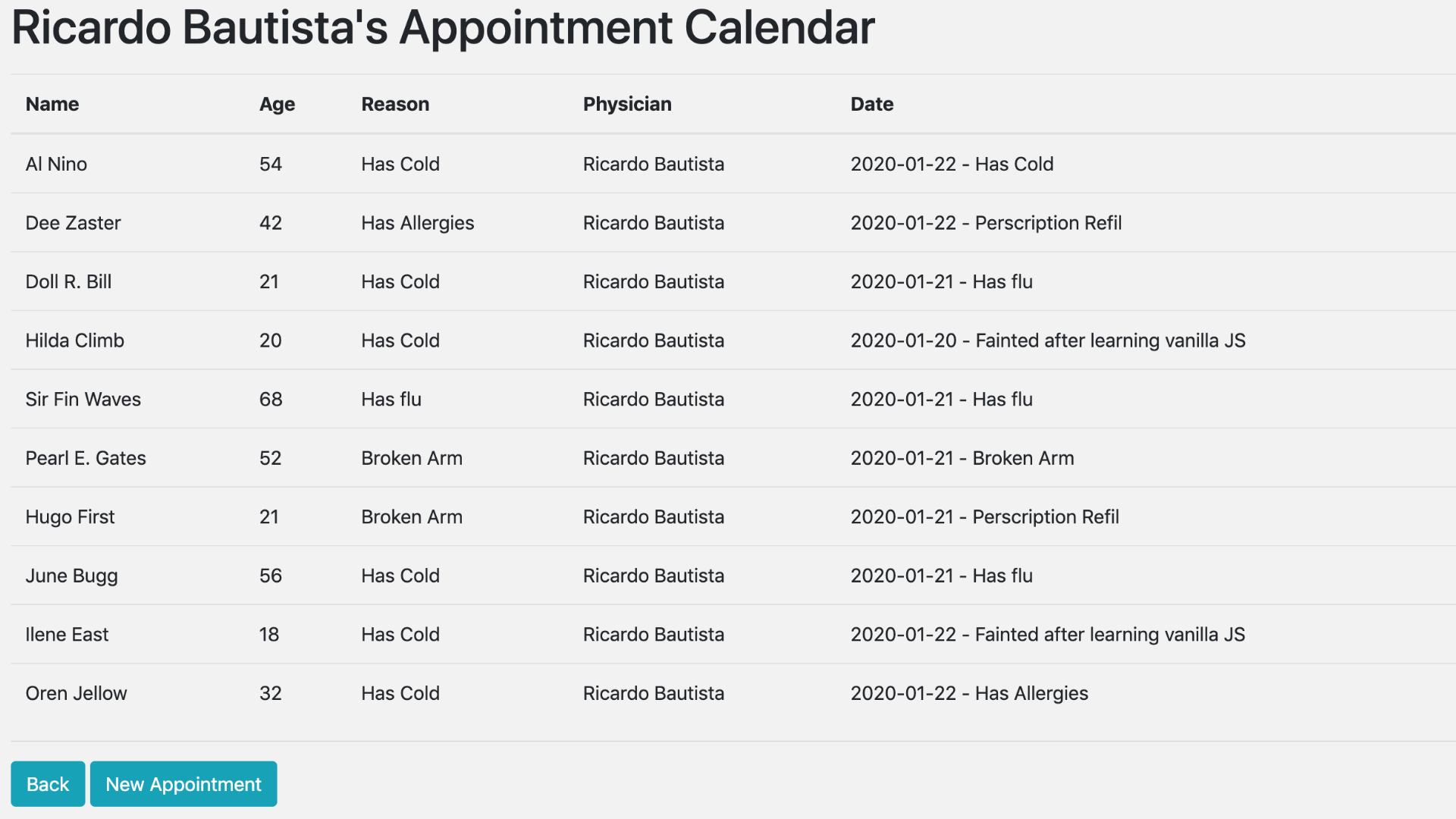The width and height of the screenshot is (1456, 819).
Task: Click the Date column header
Action: point(872,104)
